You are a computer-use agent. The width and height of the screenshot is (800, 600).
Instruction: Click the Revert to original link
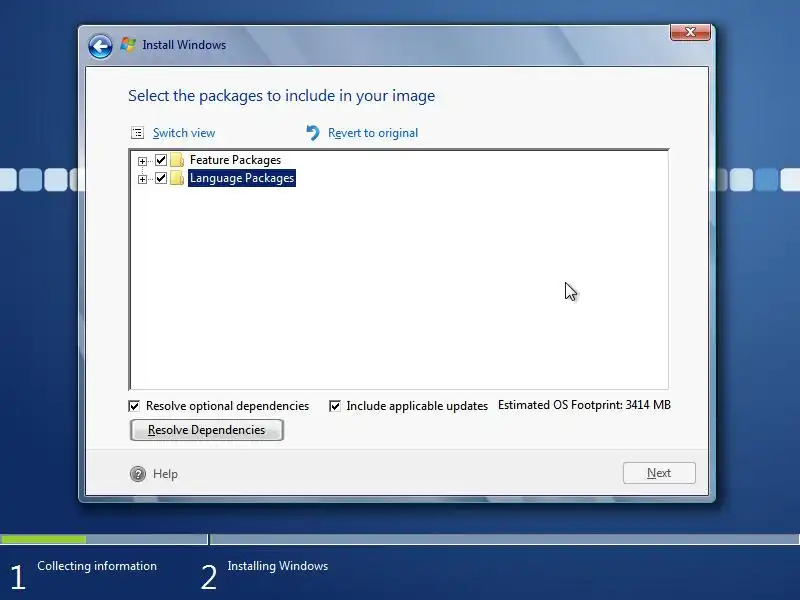[x=372, y=133]
